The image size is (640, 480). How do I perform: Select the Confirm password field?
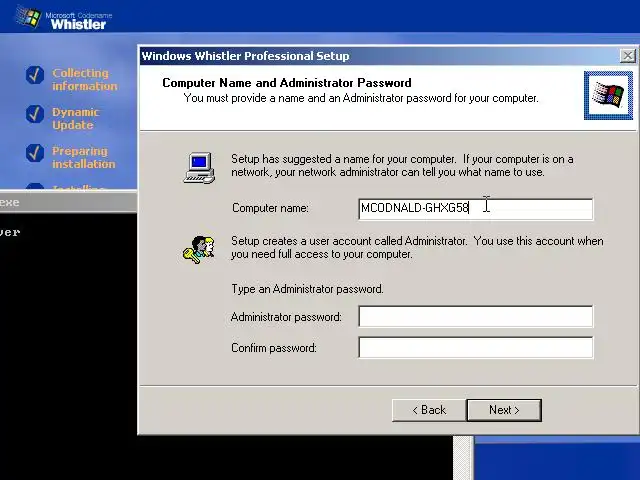click(476, 347)
